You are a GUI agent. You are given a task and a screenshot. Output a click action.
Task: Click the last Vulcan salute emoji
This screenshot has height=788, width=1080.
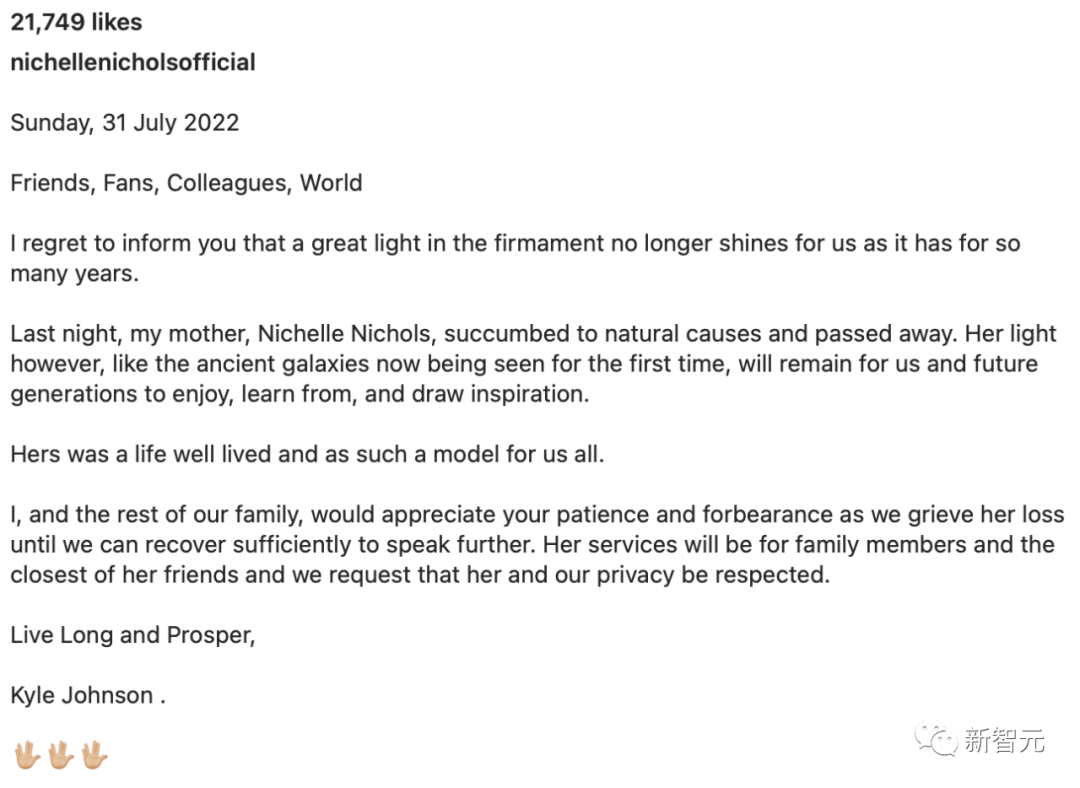94,754
